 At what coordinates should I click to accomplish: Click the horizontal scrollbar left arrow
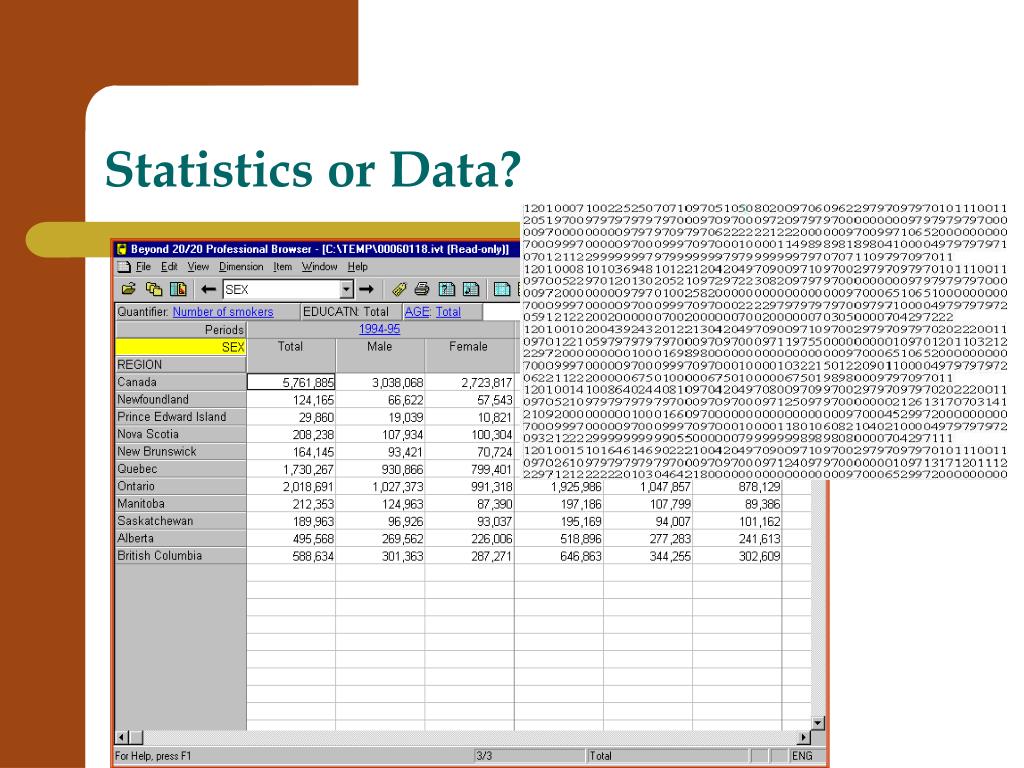121,737
